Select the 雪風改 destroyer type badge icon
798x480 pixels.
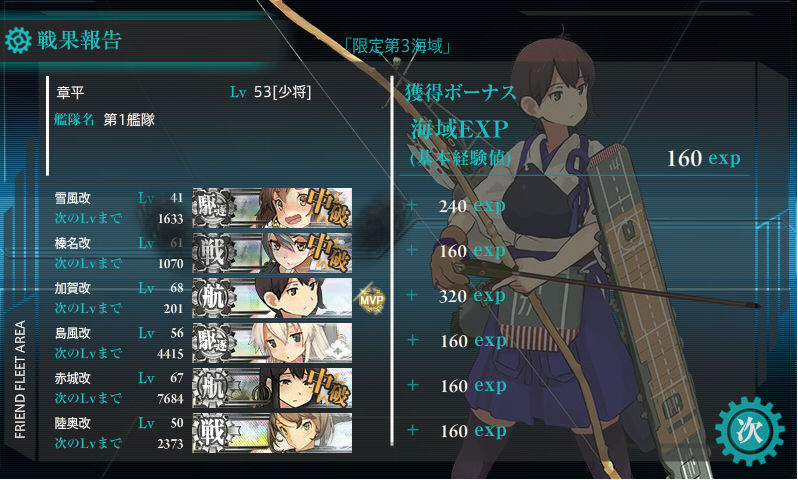tap(214, 208)
